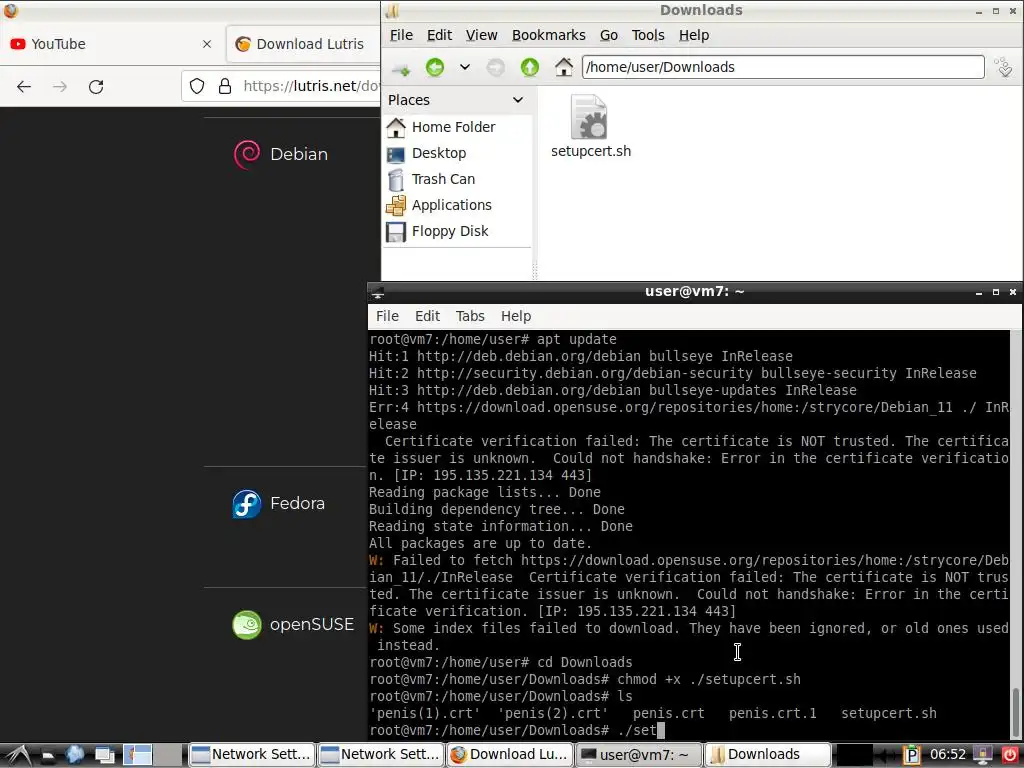Click the lutris.net URL in address bar

[x=311, y=86]
